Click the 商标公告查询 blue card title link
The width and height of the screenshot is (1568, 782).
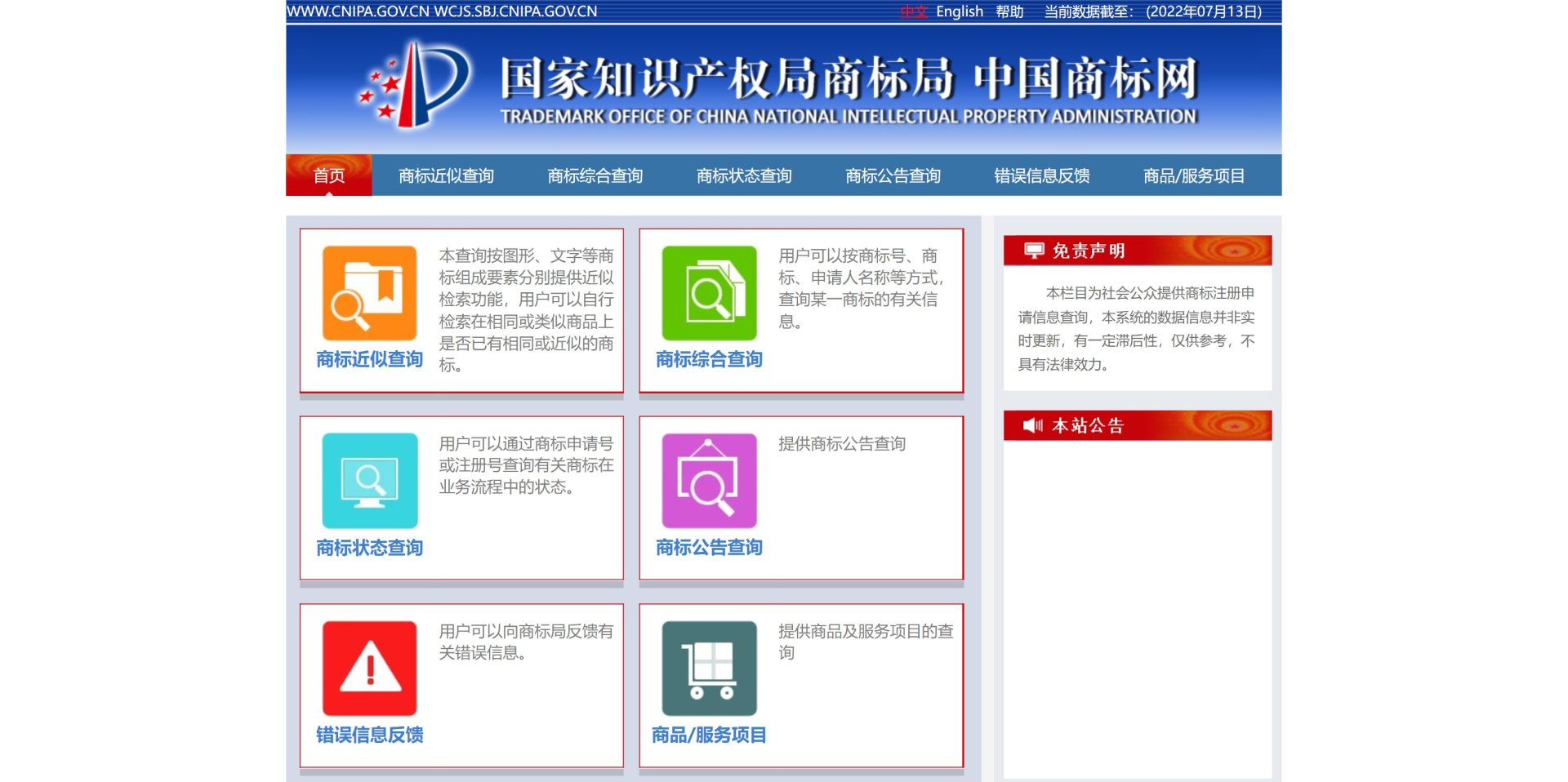(709, 548)
